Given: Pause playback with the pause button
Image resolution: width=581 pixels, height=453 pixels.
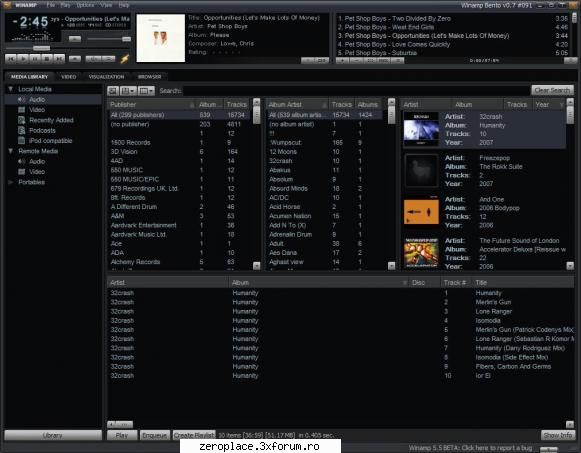Looking at the screenshot, I should (x=34, y=59).
